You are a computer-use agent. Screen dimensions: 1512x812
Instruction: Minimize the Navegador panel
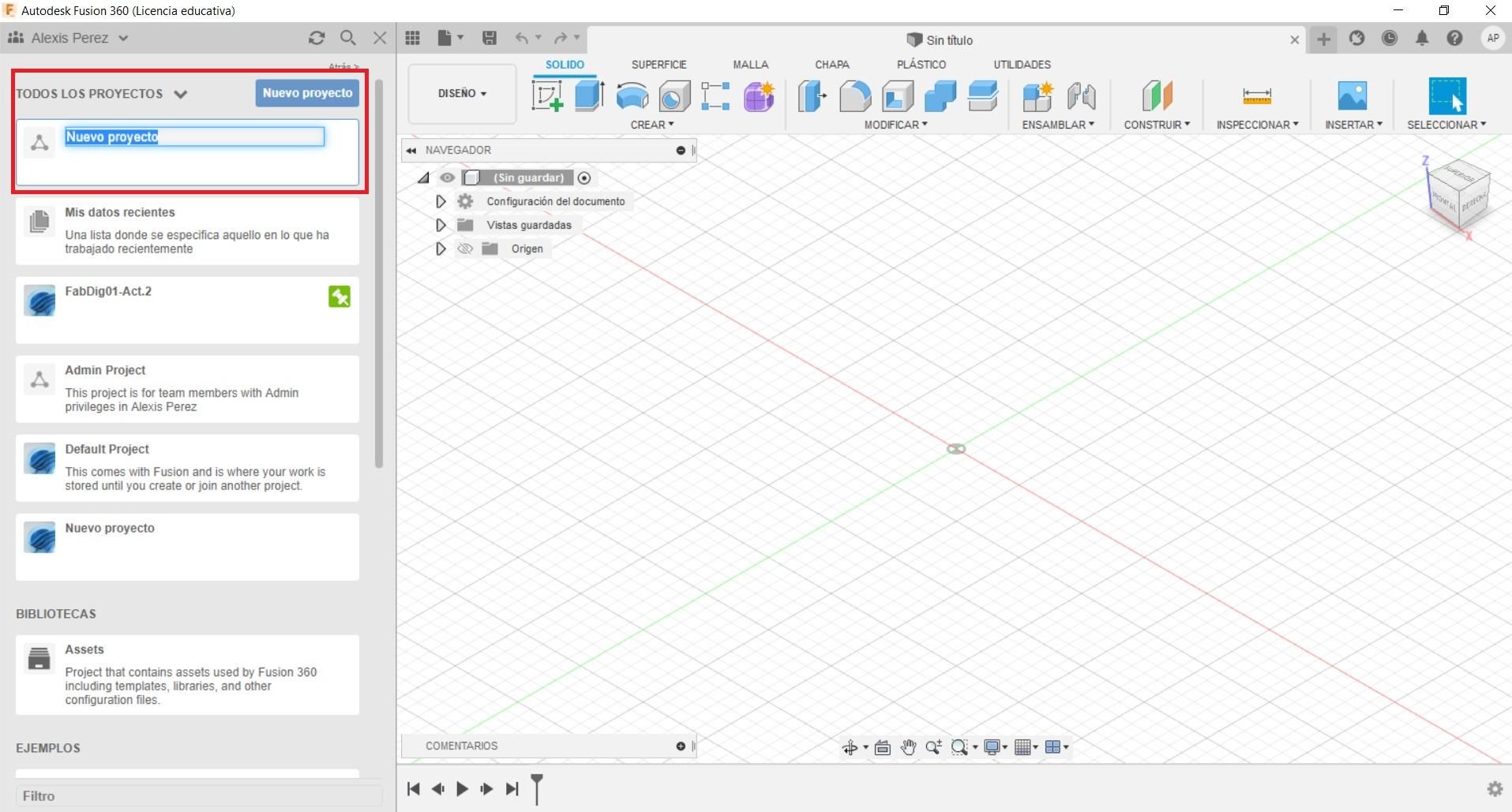(681, 150)
